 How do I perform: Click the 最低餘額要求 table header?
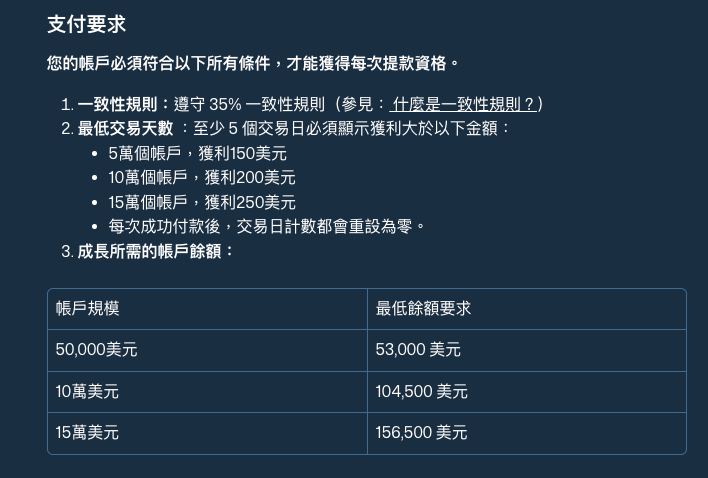coord(423,309)
